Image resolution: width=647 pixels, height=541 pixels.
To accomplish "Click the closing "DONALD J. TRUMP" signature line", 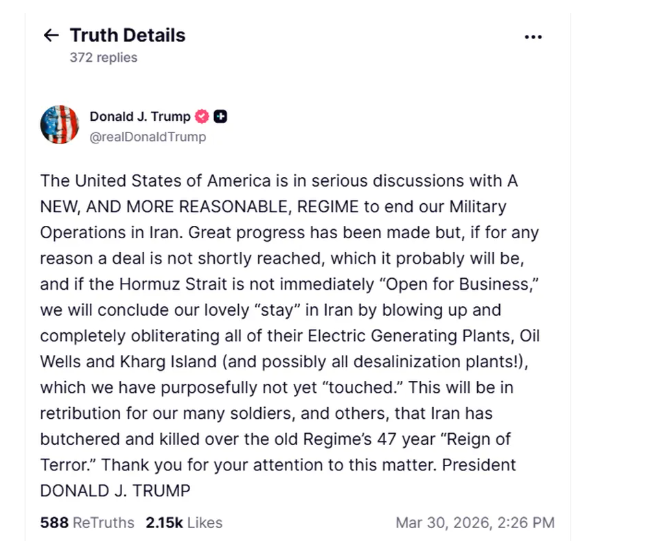I will click(x=113, y=491).
